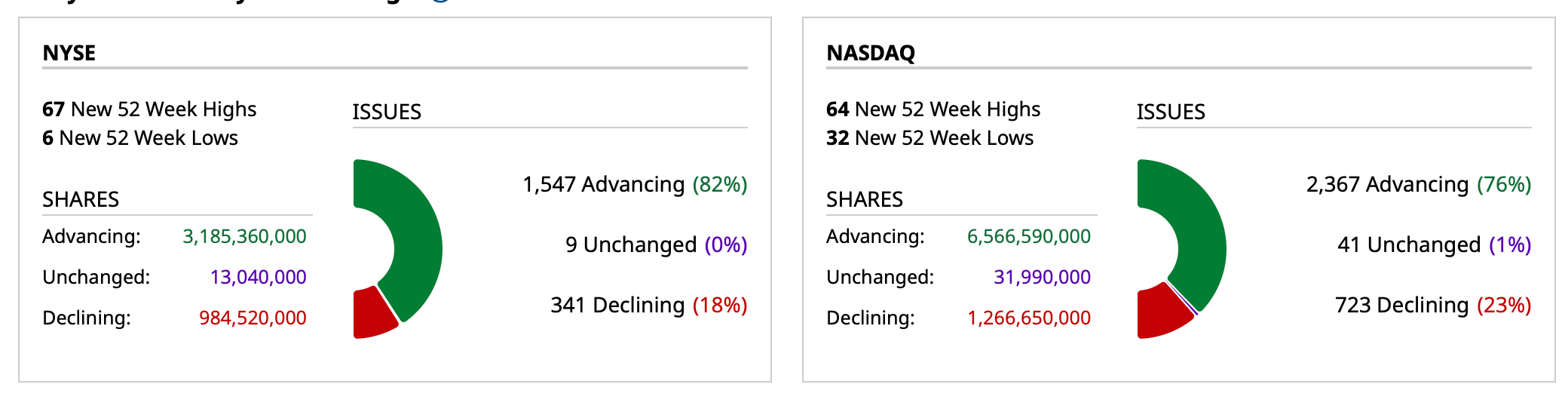Click NYSE 67 New 52 Week Highs

[149, 109]
